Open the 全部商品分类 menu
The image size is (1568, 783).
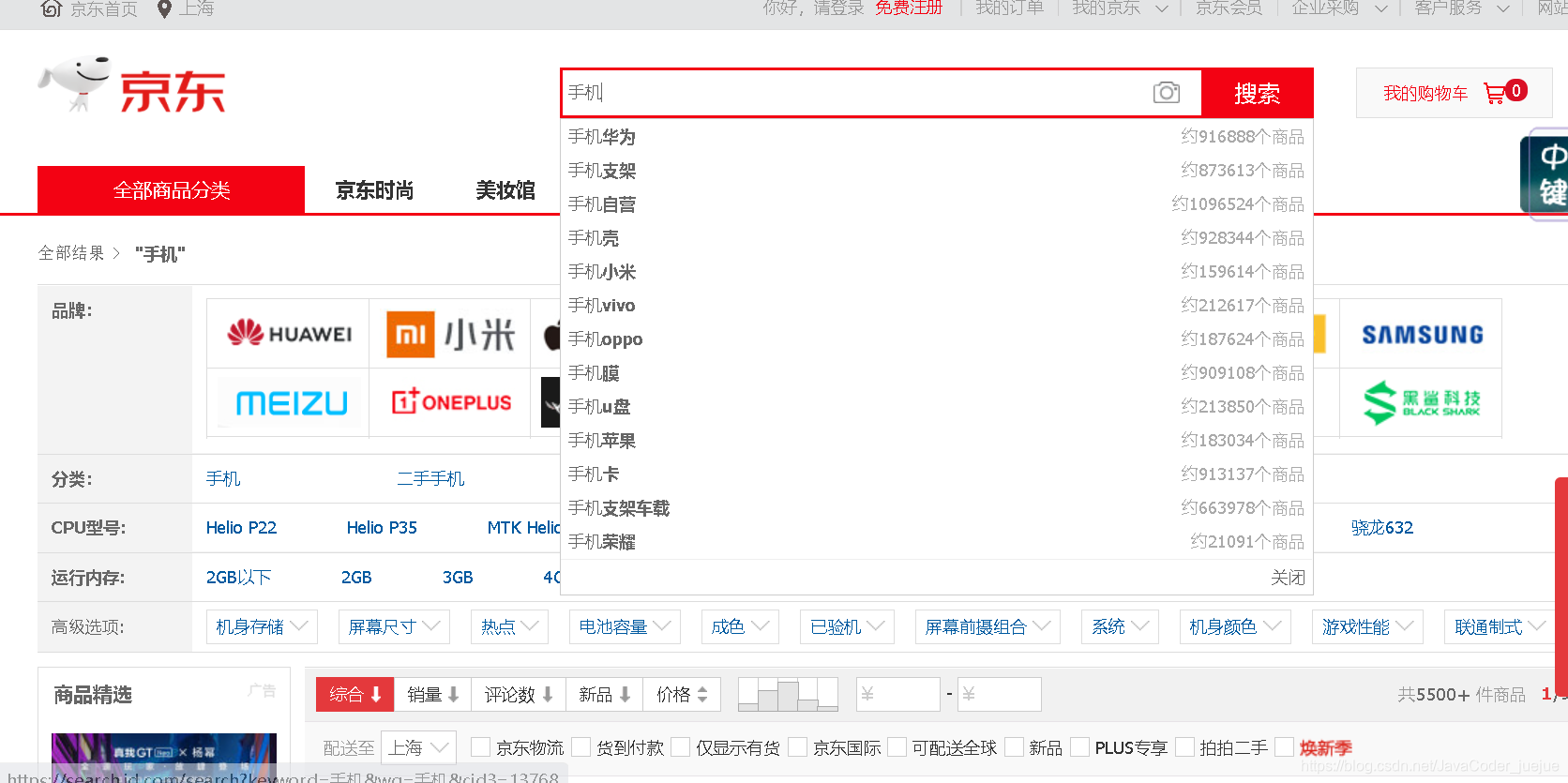171,190
